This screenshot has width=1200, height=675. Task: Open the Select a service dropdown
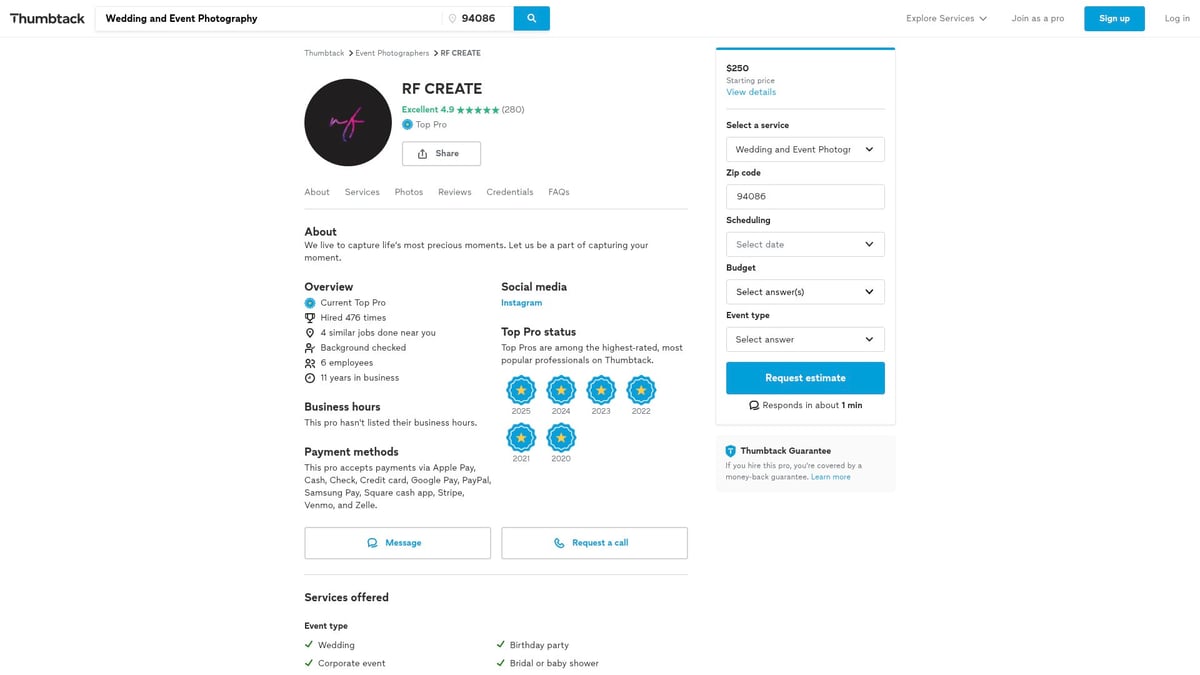click(x=805, y=150)
